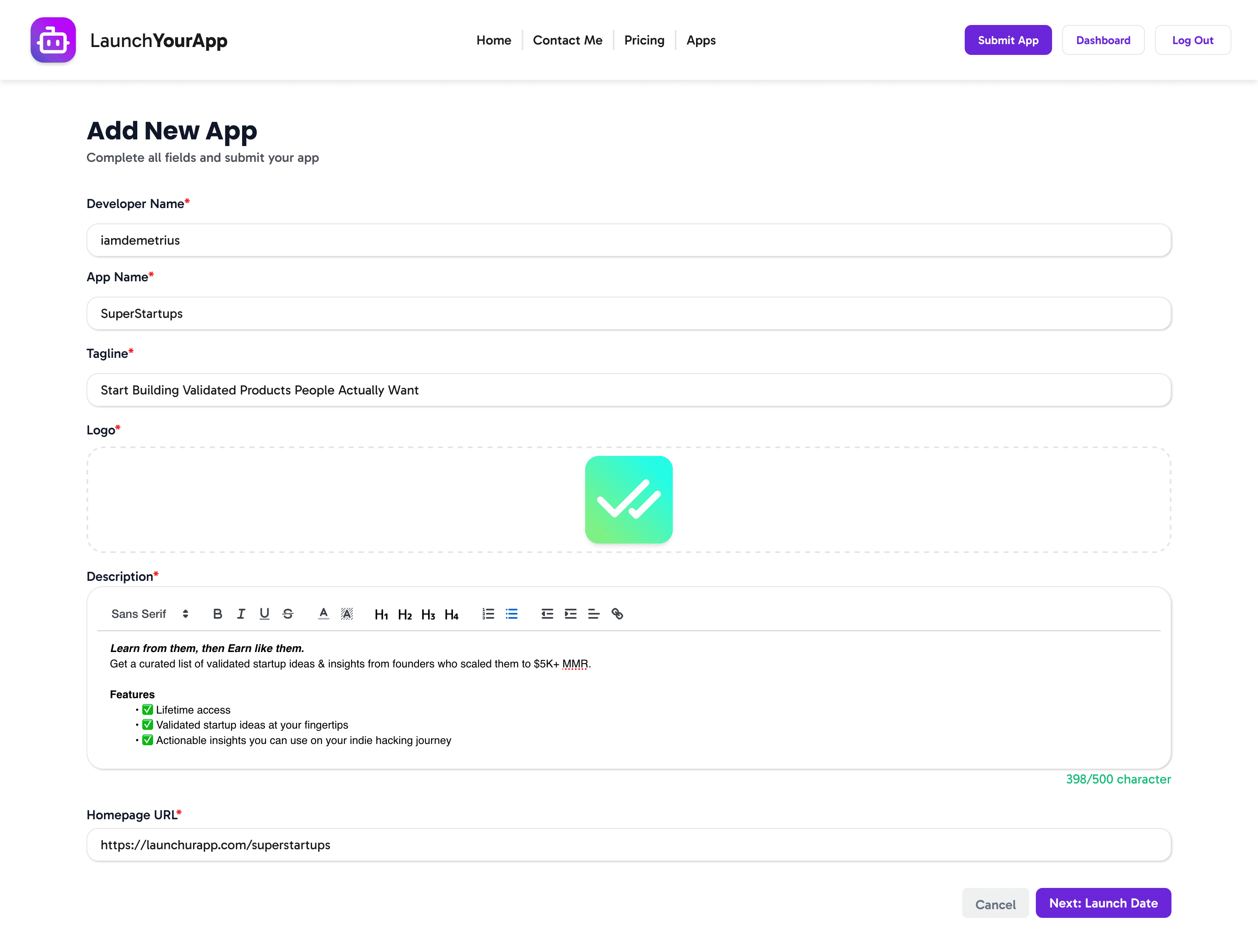Apply strikethrough to the description text
This screenshot has height=952, width=1258.
point(288,614)
